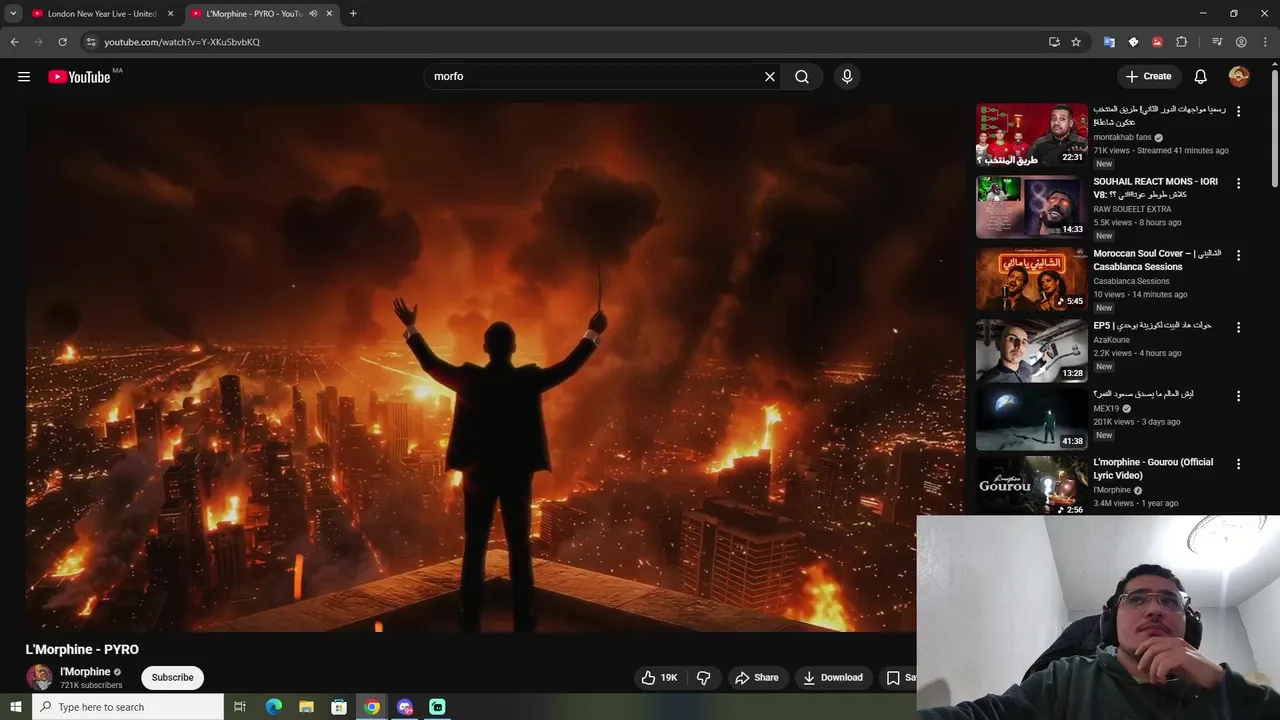Open Windows Start menu
Viewport: 1280px width, 720px height.
click(x=15, y=707)
